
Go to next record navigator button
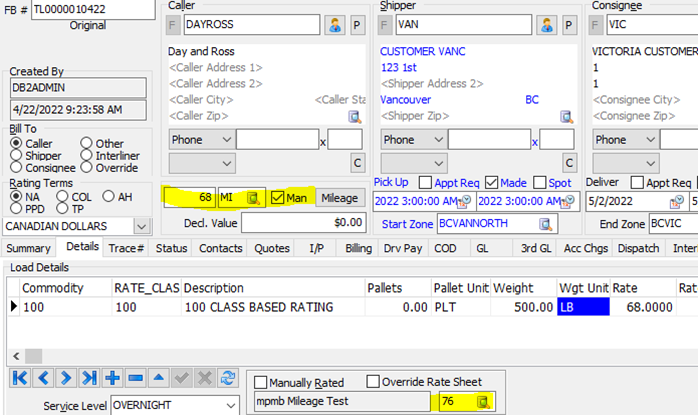[x=66, y=378]
